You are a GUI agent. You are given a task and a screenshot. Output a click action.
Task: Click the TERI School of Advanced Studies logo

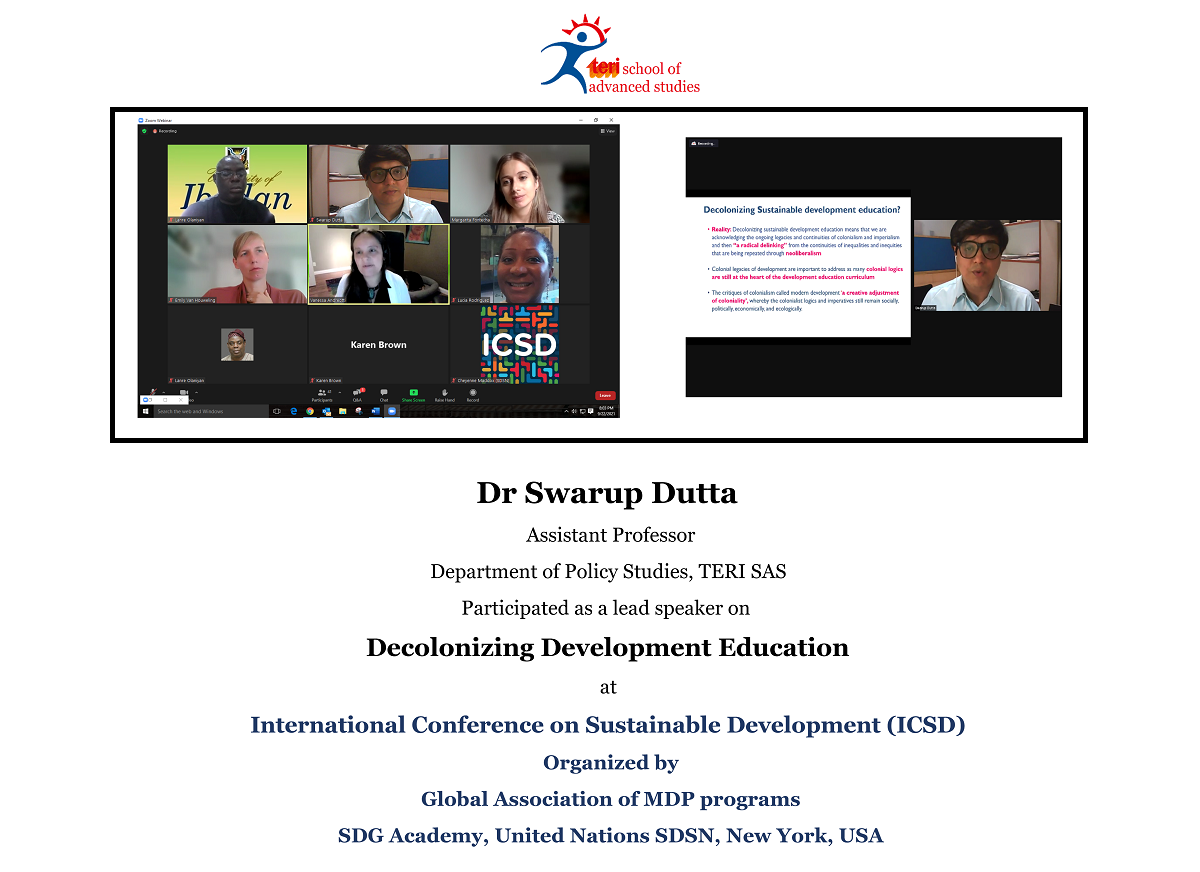[x=620, y=55]
